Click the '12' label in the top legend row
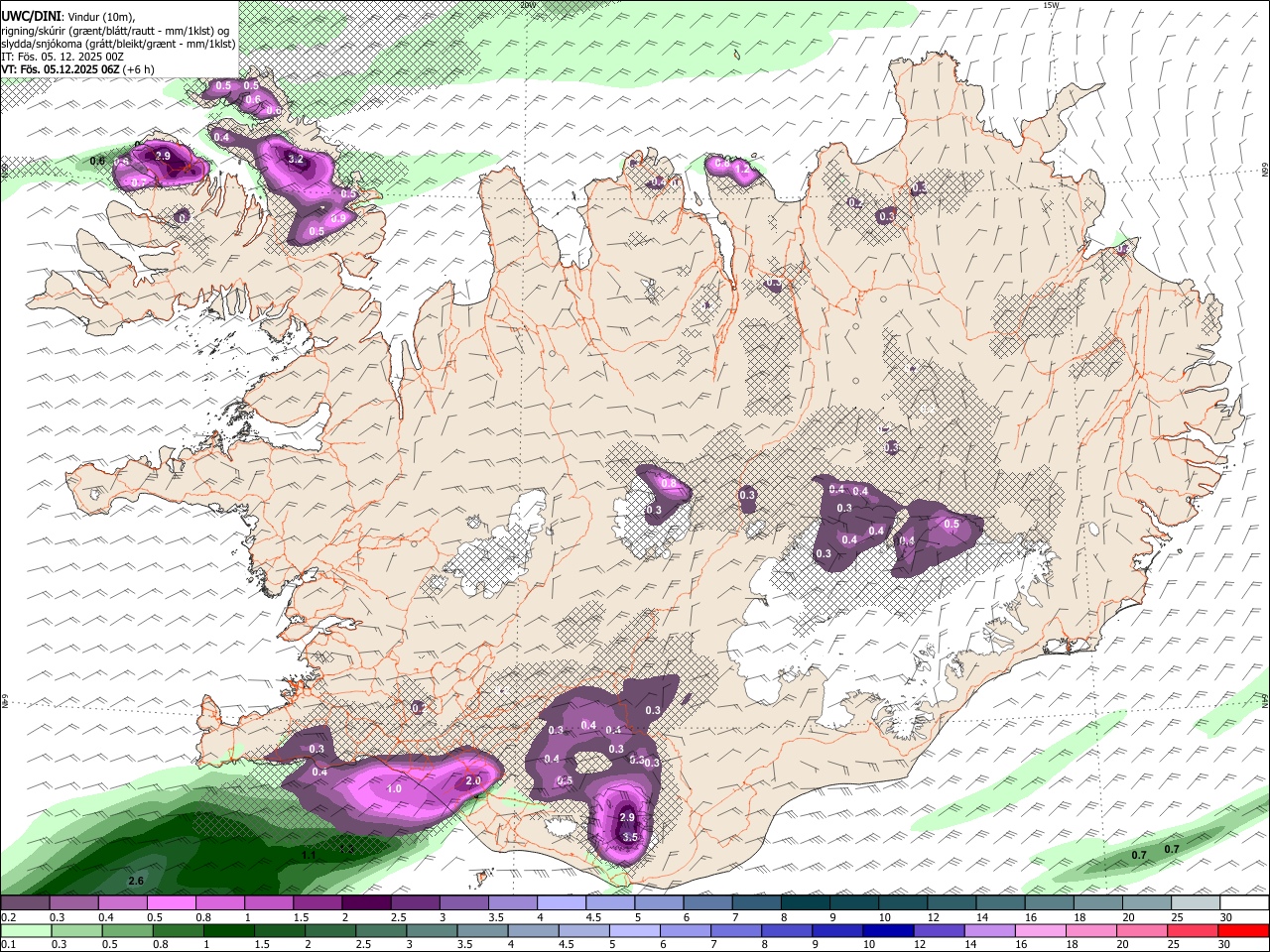The image size is (1270, 952). coord(935,917)
